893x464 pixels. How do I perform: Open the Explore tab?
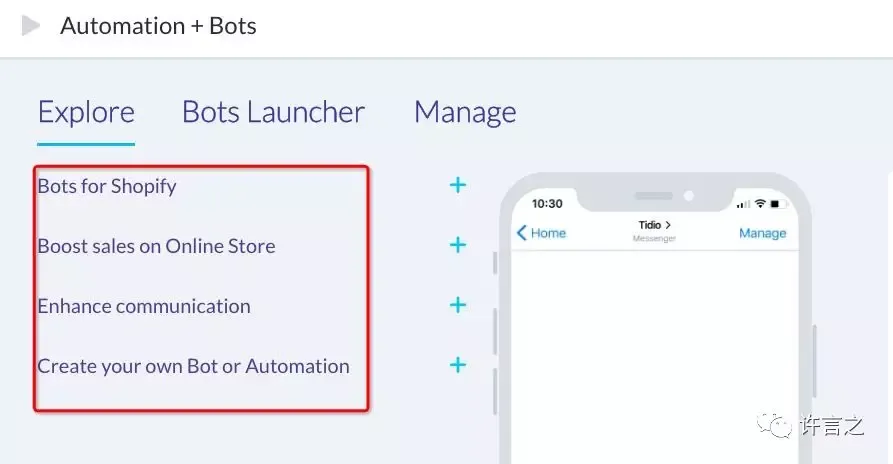tap(86, 112)
